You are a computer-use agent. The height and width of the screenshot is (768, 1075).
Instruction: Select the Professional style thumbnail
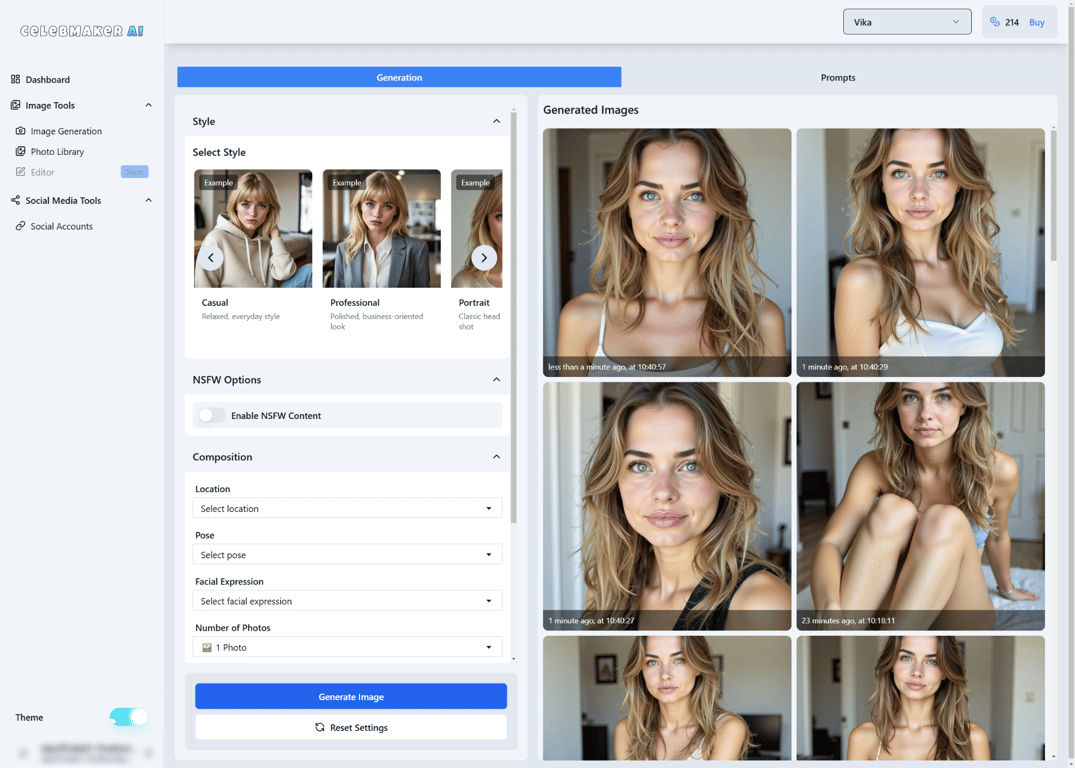(381, 228)
